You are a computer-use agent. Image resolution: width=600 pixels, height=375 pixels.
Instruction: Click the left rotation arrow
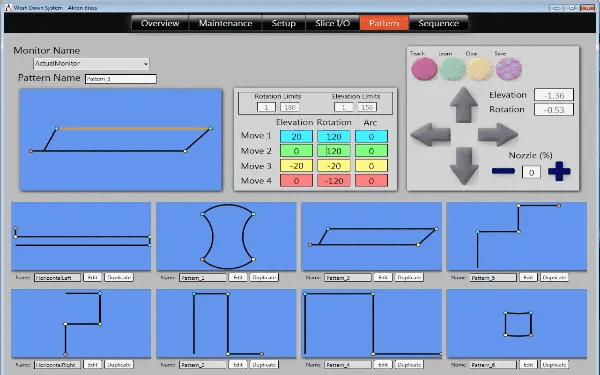click(x=430, y=134)
